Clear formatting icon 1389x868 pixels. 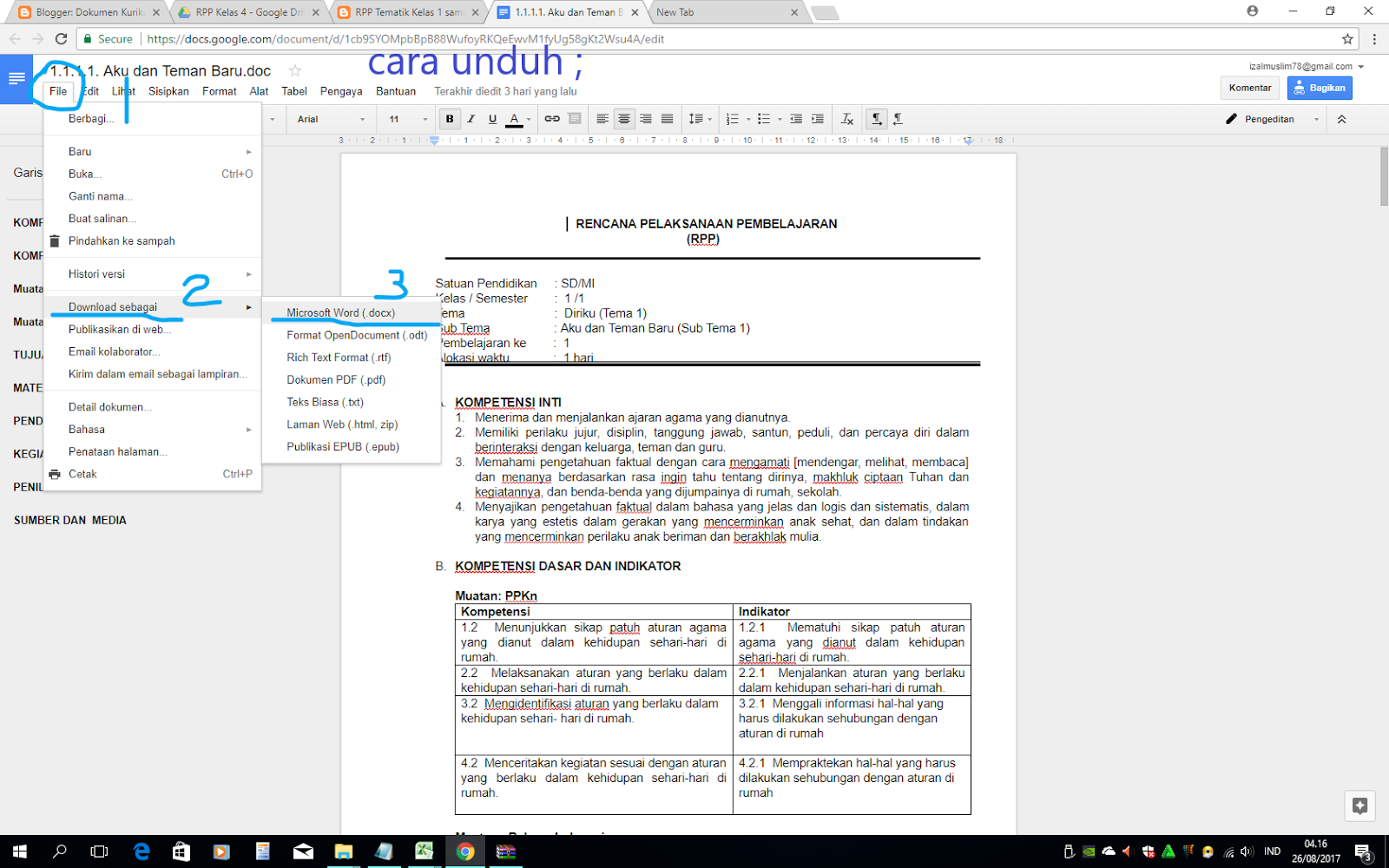tap(847, 119)
